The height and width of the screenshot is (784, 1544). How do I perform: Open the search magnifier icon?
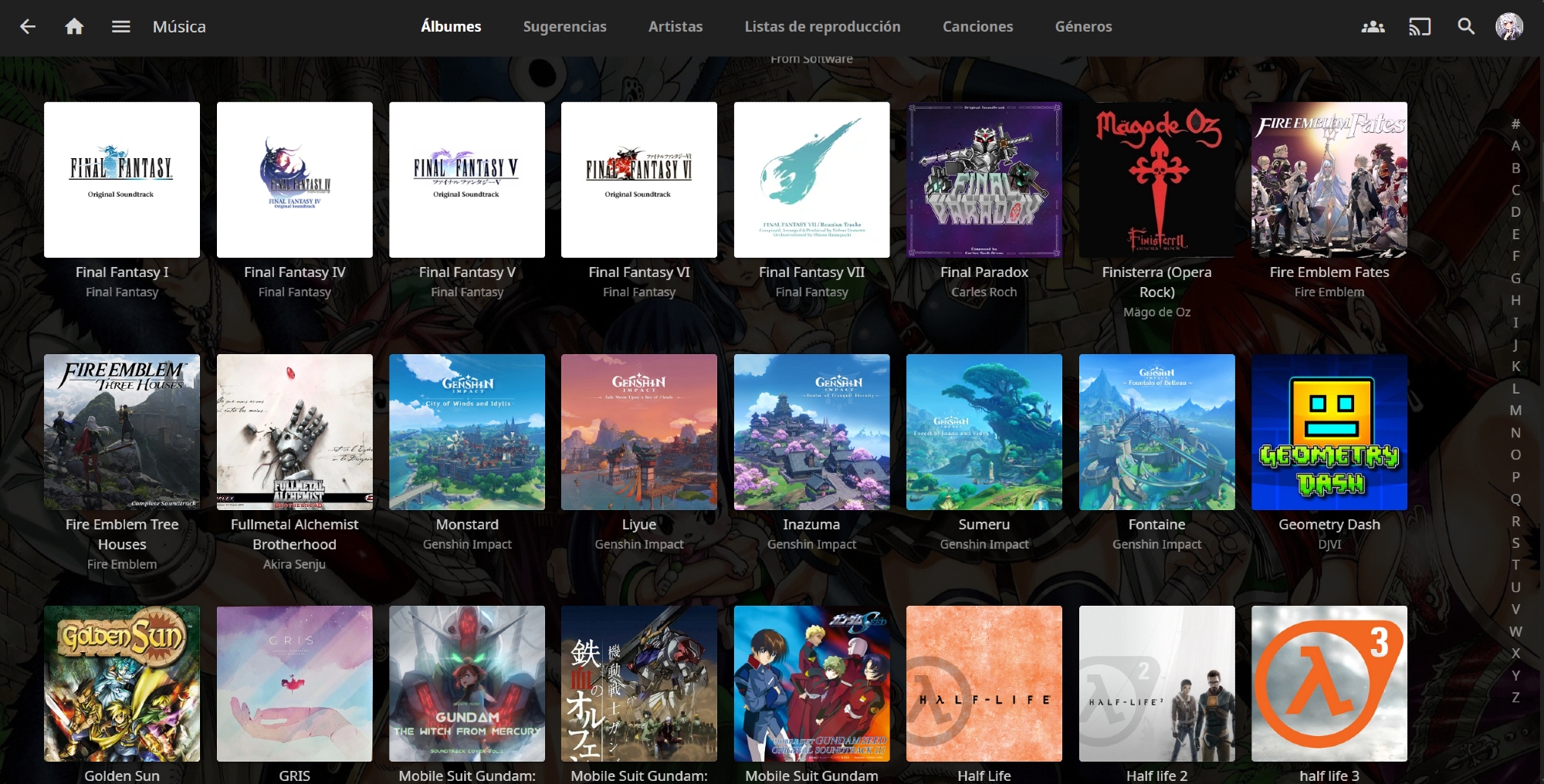tap(1465, 27)
